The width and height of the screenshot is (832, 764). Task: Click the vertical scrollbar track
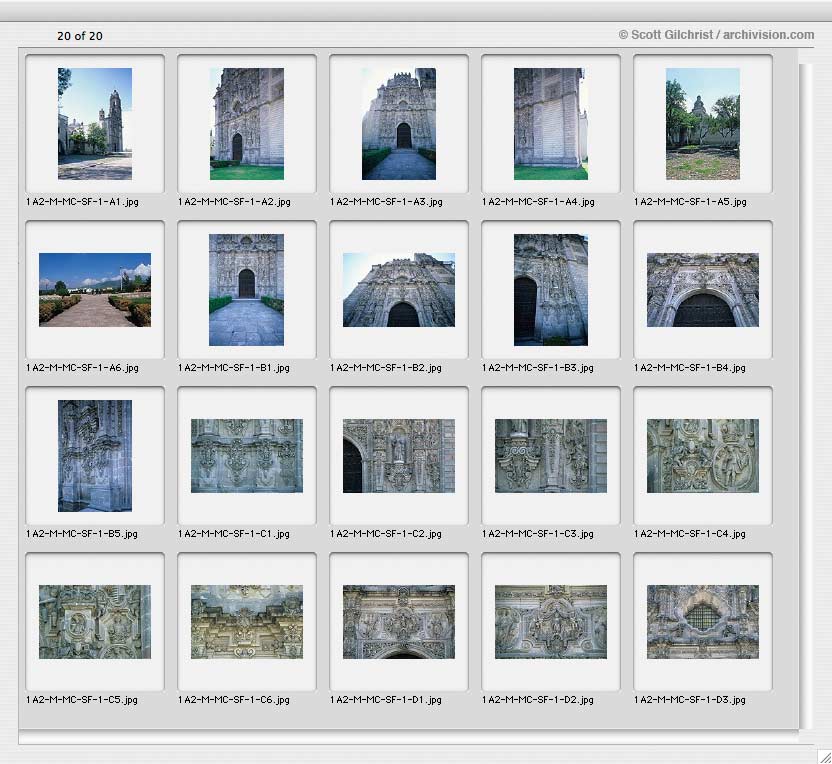[805, 396]
